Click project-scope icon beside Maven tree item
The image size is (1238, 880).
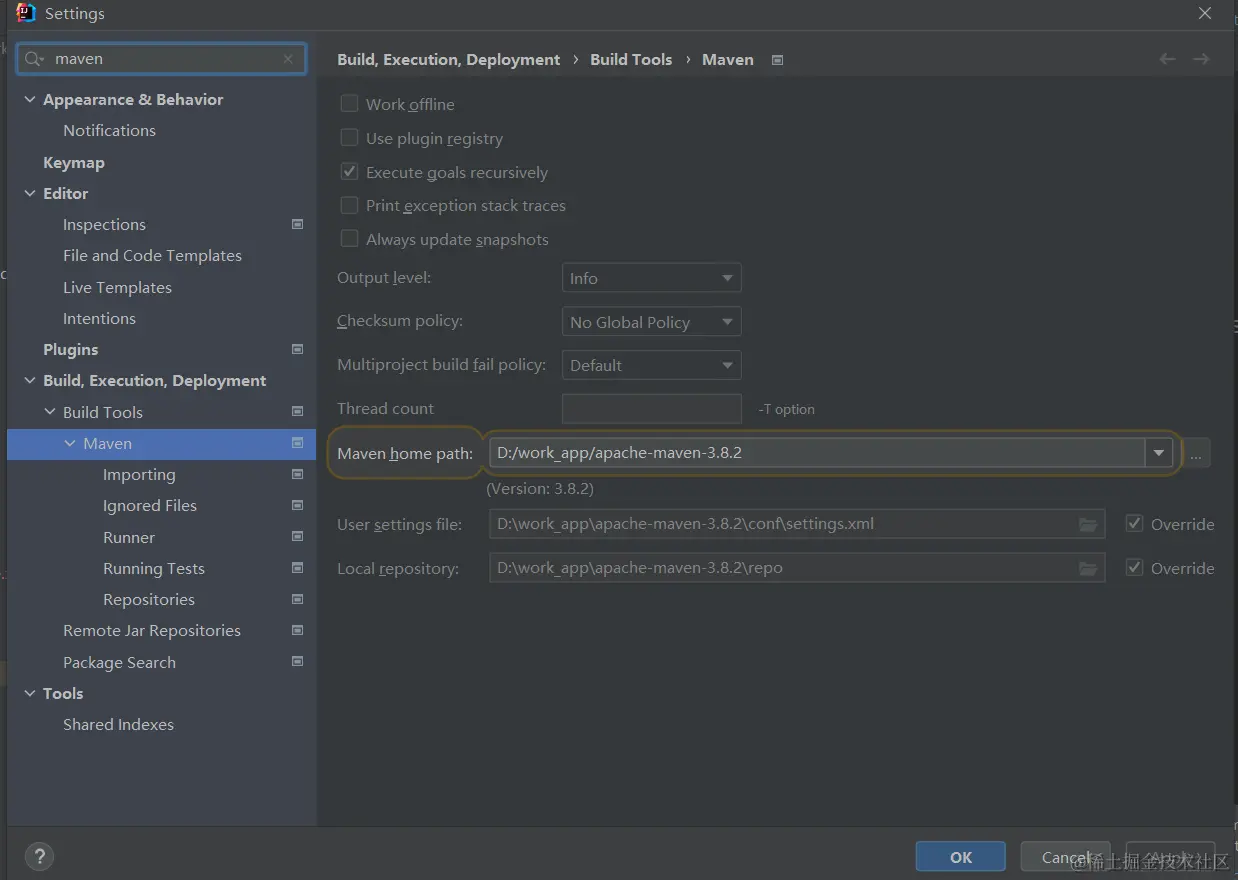point(297,443)
